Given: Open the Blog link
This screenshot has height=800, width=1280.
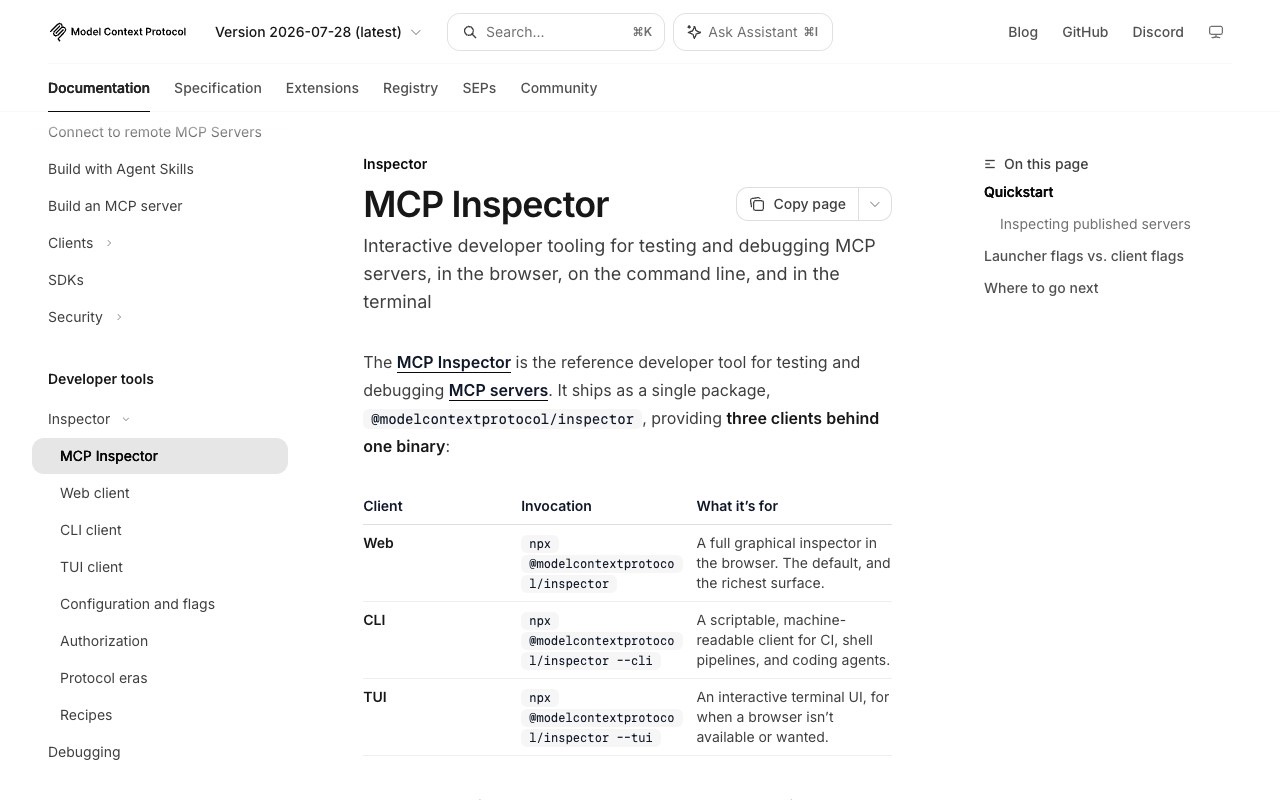Looking at the screenshot, I should tap(1023, 32).
